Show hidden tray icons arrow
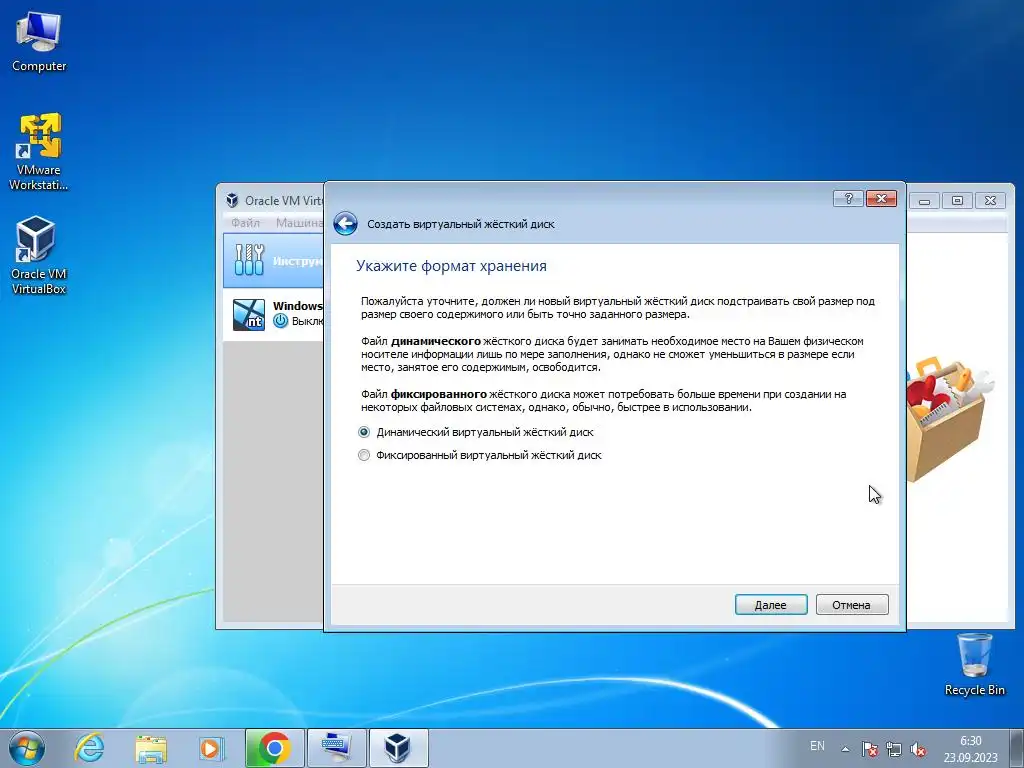This screenshot has height=768, width=1024. click(845, 749)
